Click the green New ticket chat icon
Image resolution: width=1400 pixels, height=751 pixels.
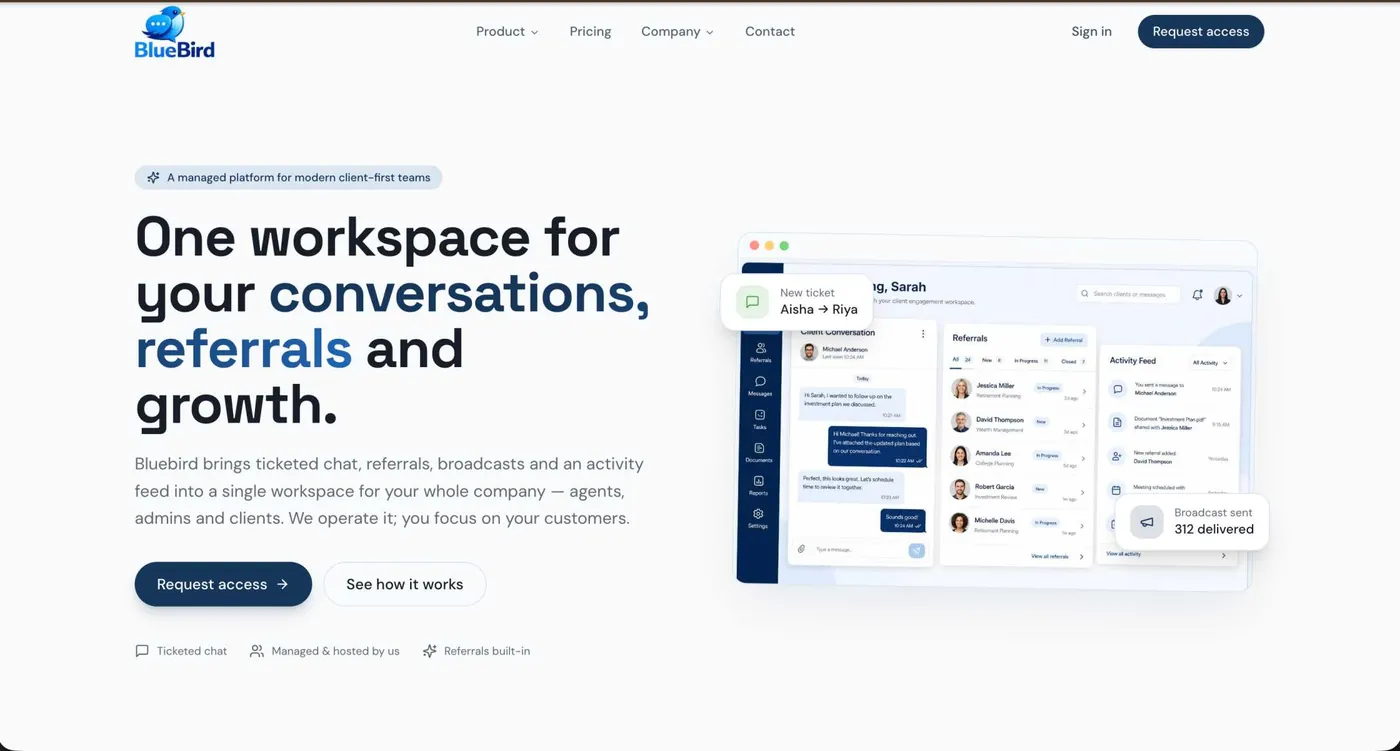coord(753,302)
